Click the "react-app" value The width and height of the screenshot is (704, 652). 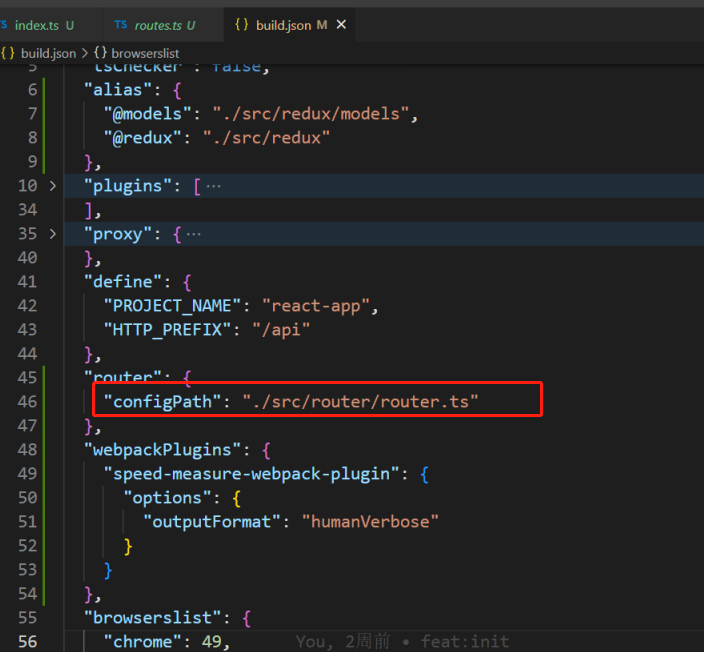point(316,306)
